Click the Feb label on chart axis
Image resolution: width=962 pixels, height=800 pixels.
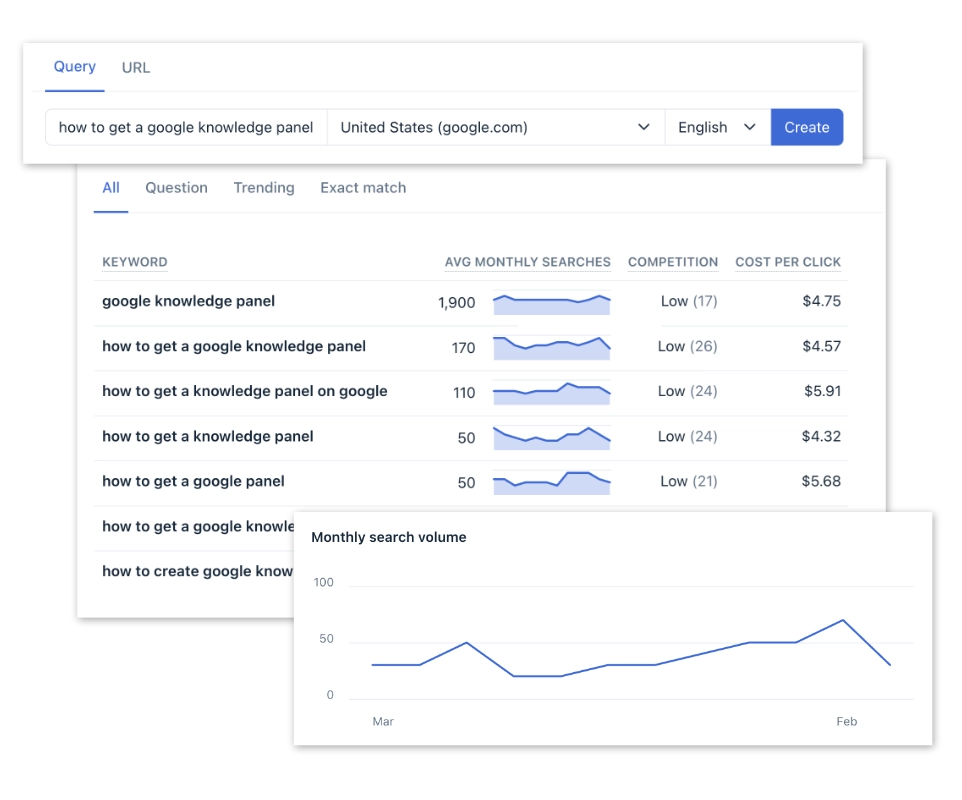[847, 721]
